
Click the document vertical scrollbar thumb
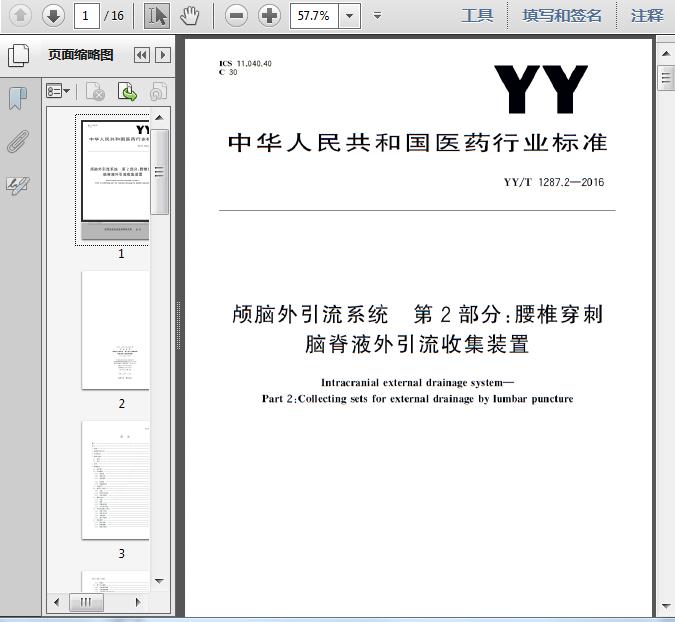[666, 78]
